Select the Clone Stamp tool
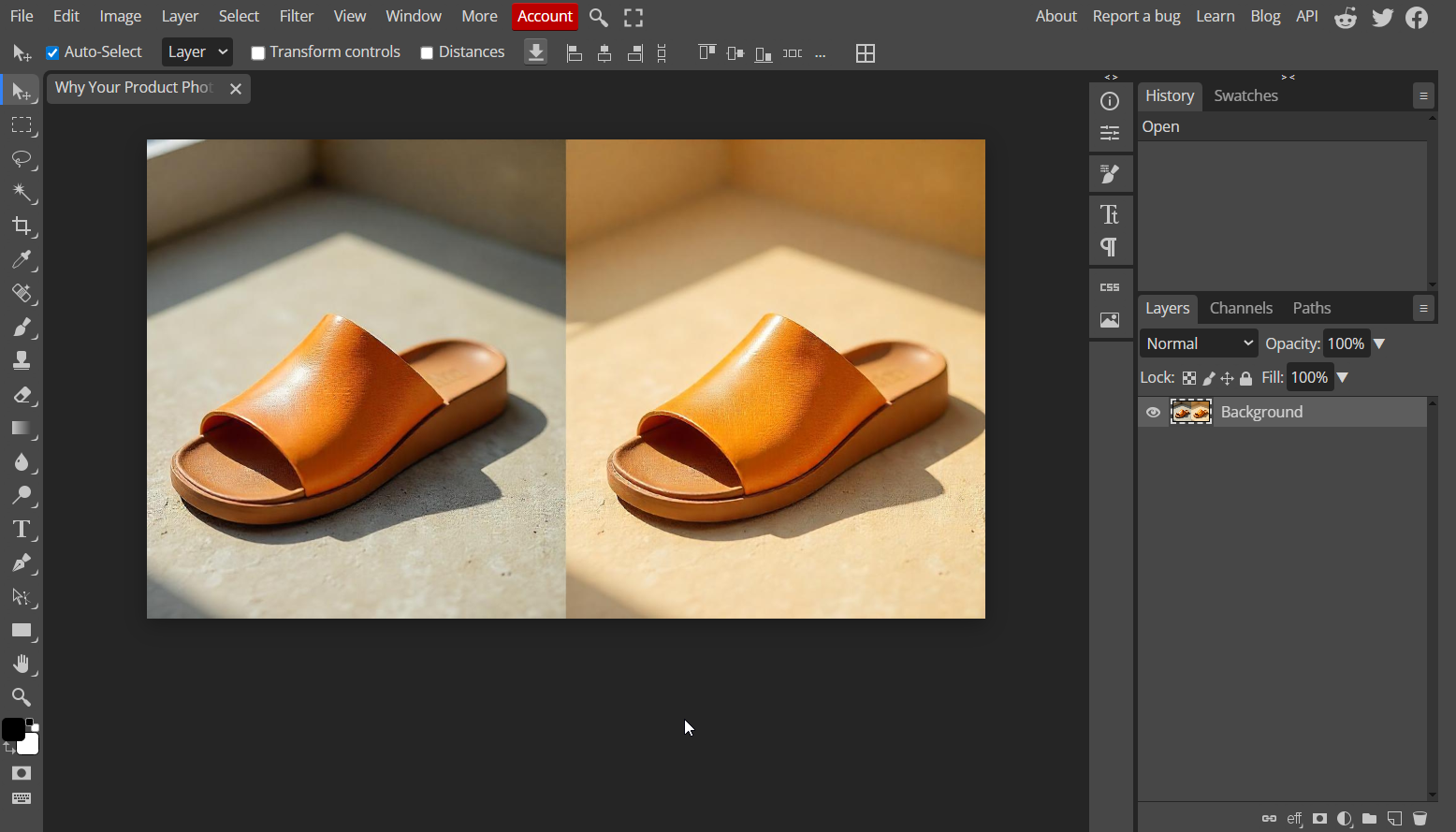This screenshot has width=1456, height=832. point(22,360)
